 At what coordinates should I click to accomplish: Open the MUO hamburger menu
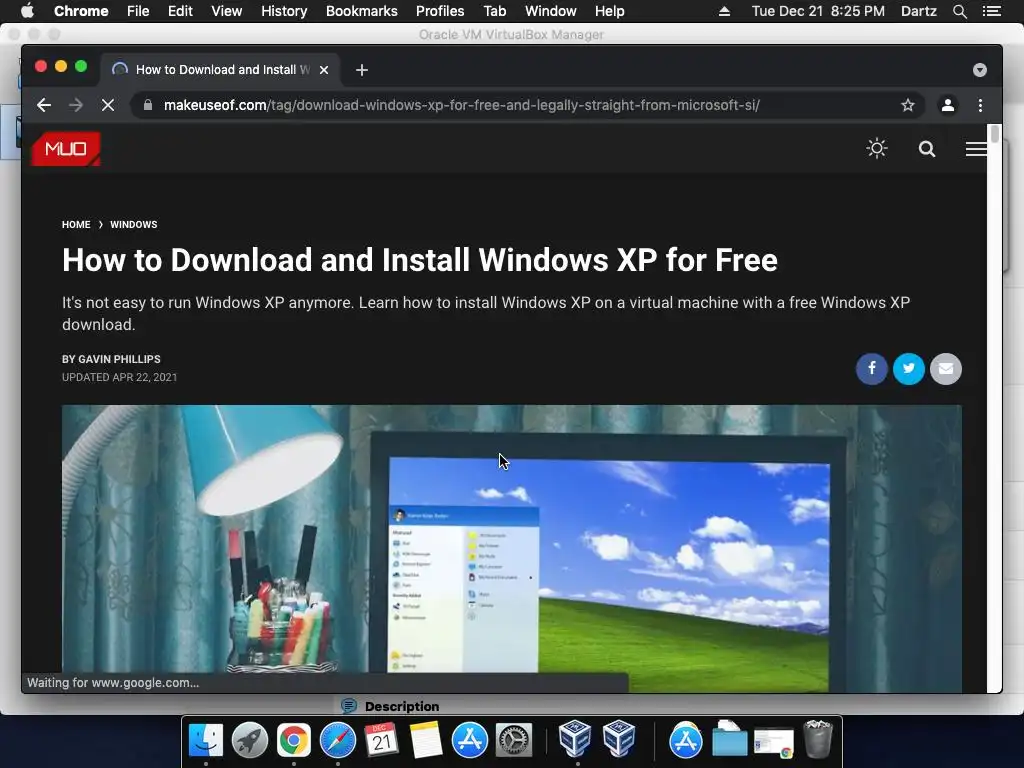pos(976,149)
